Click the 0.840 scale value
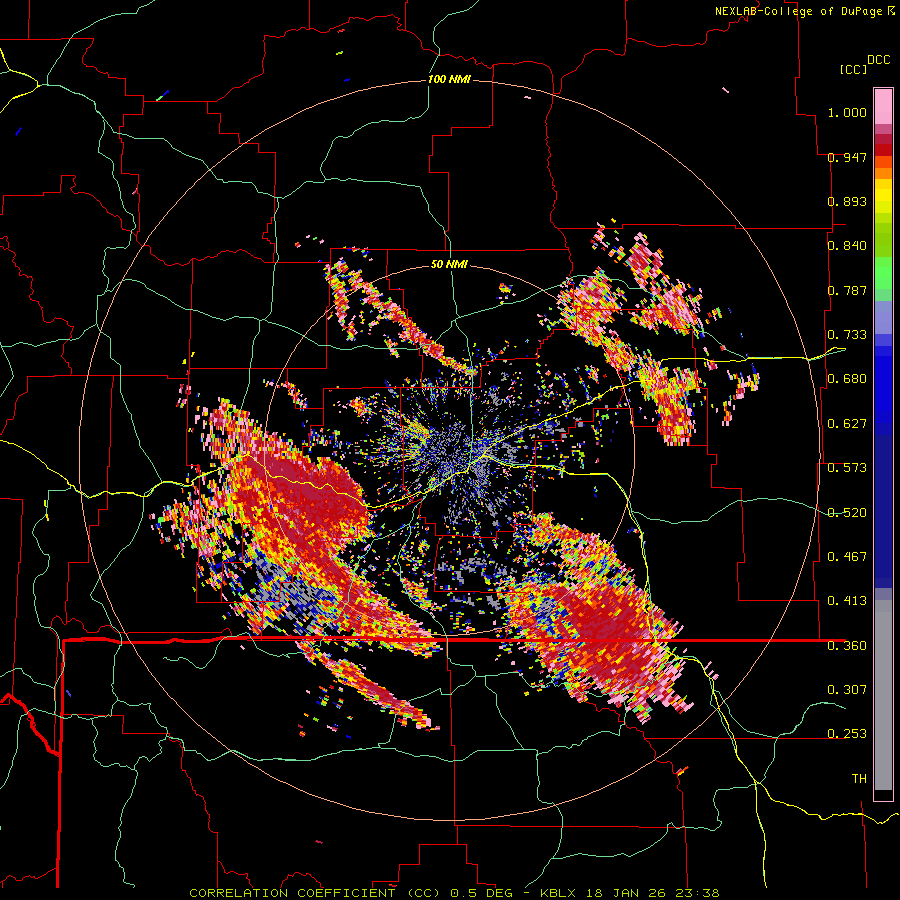 tap(847, 246)
